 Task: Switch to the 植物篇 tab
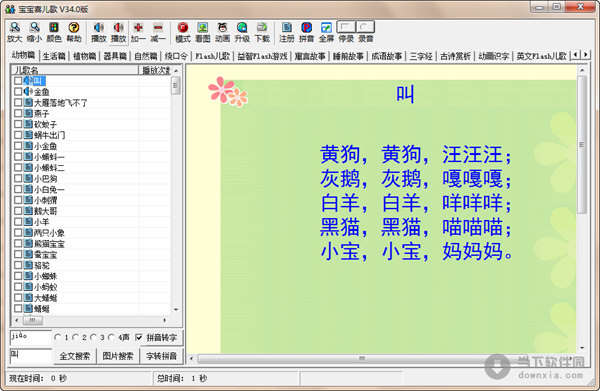(84, 56)
